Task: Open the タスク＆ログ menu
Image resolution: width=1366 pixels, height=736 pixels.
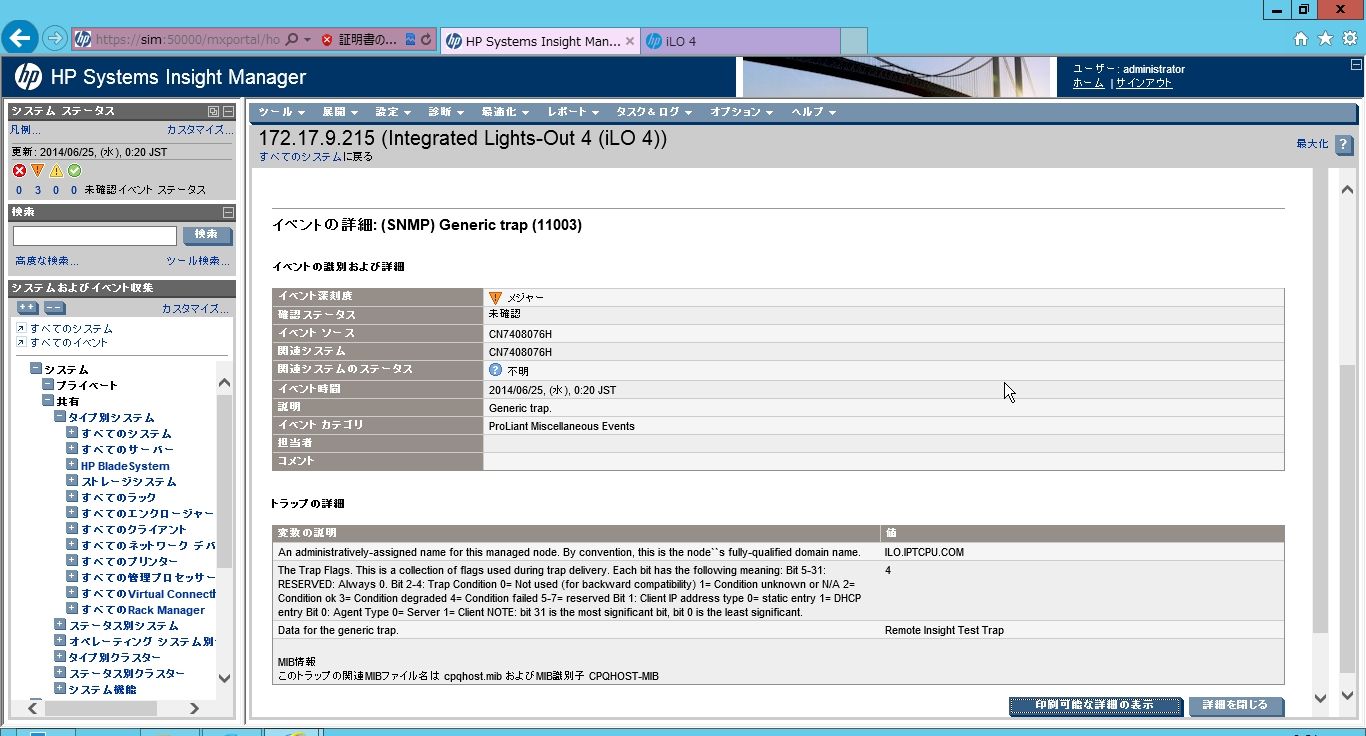Action: (653, 112)
